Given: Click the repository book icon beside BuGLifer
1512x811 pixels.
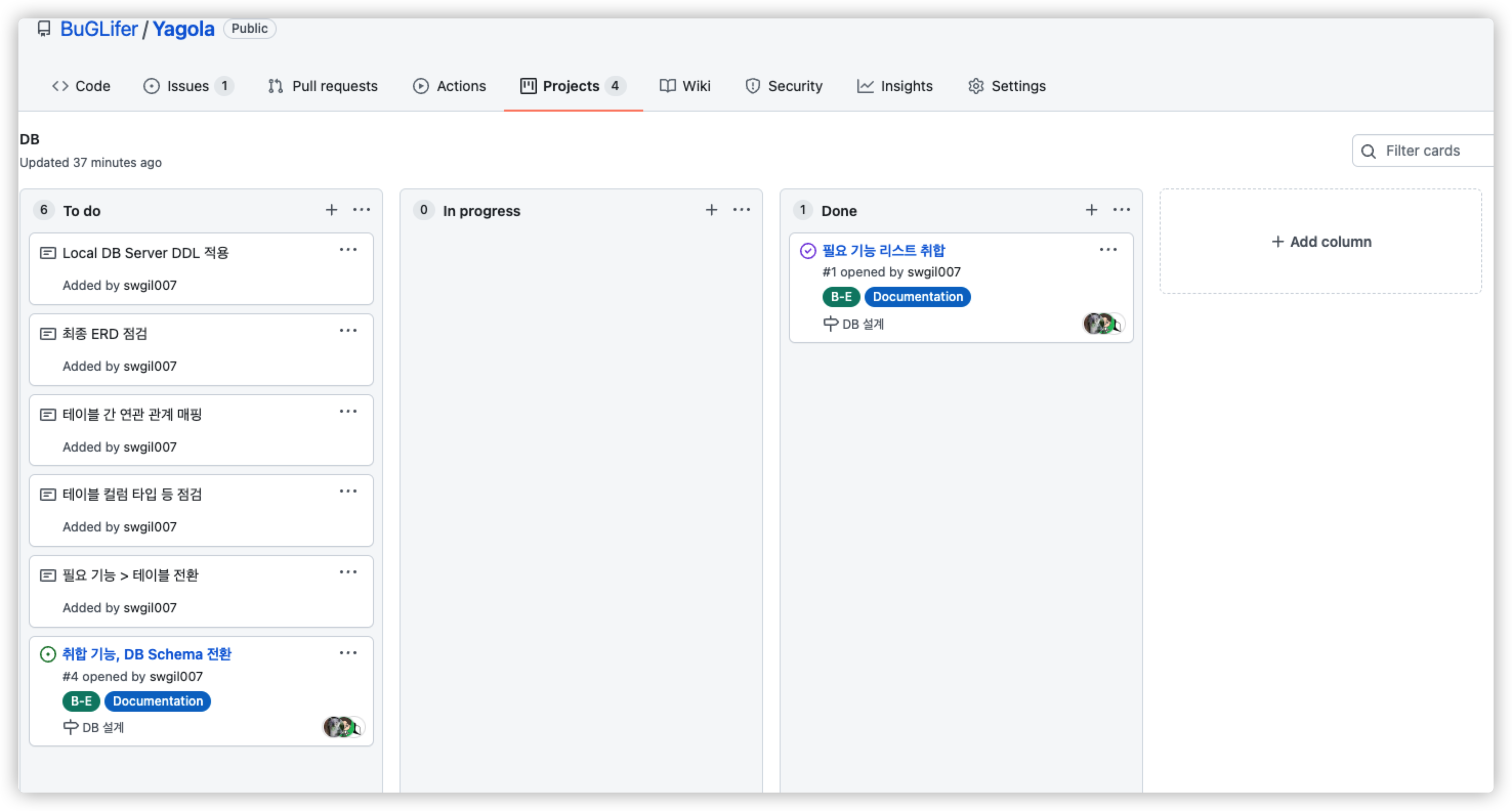Looking at the screenshot, I should (44, 28).
